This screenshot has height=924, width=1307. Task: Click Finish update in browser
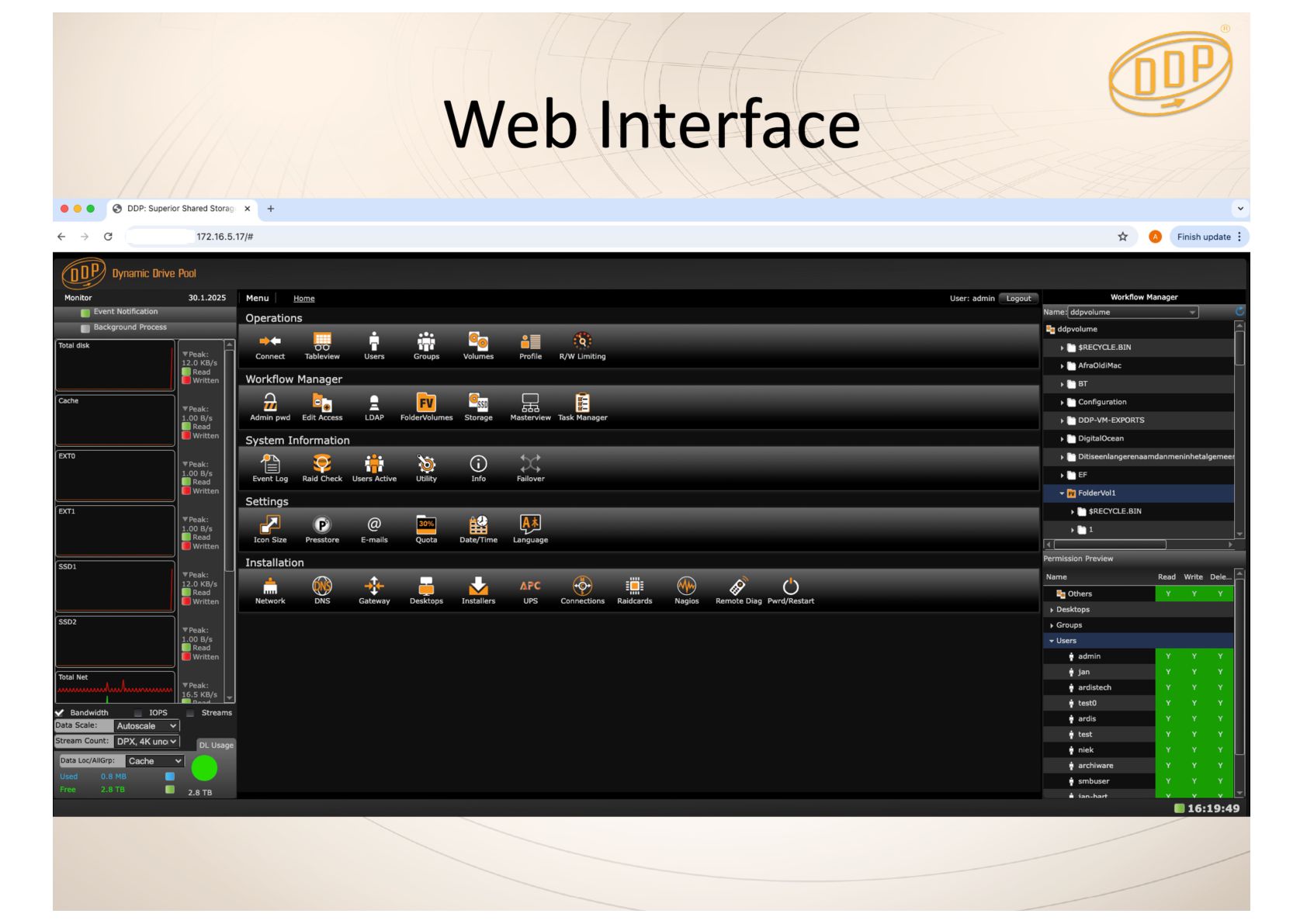1204,237
